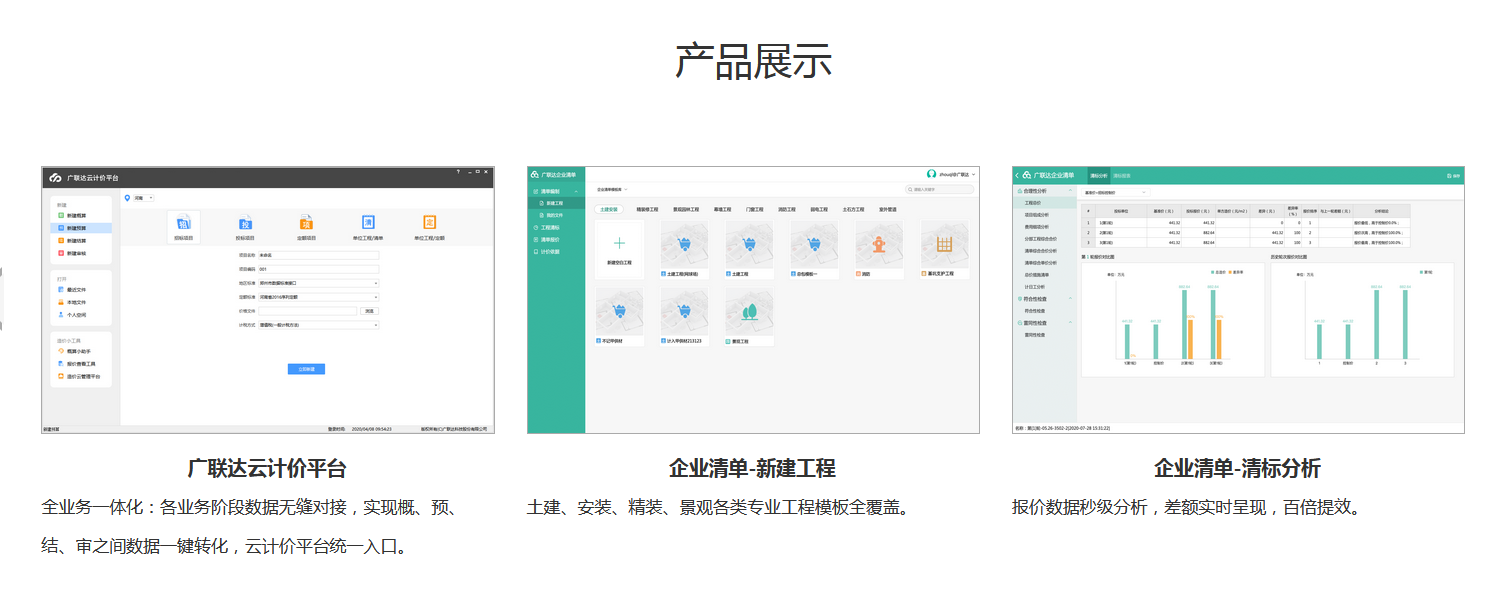Switch to the 幕墙工程 tab

[723, 210]
